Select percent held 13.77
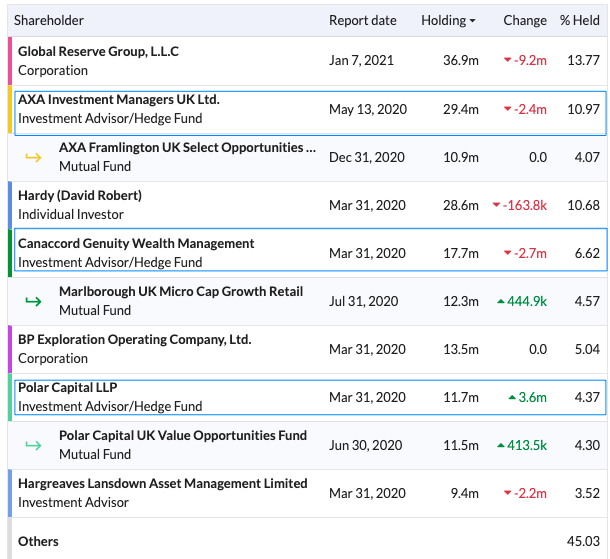 point(583,61)
